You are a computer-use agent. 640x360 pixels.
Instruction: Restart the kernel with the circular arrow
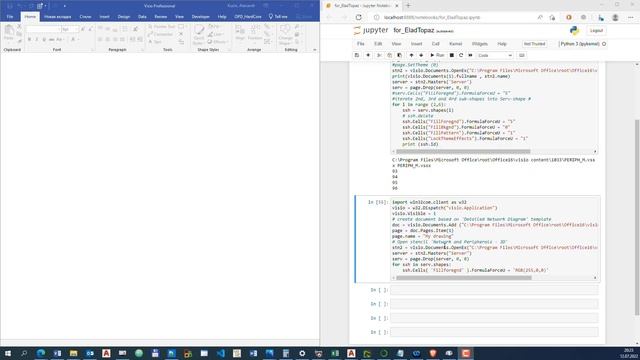tap(461, 55)
